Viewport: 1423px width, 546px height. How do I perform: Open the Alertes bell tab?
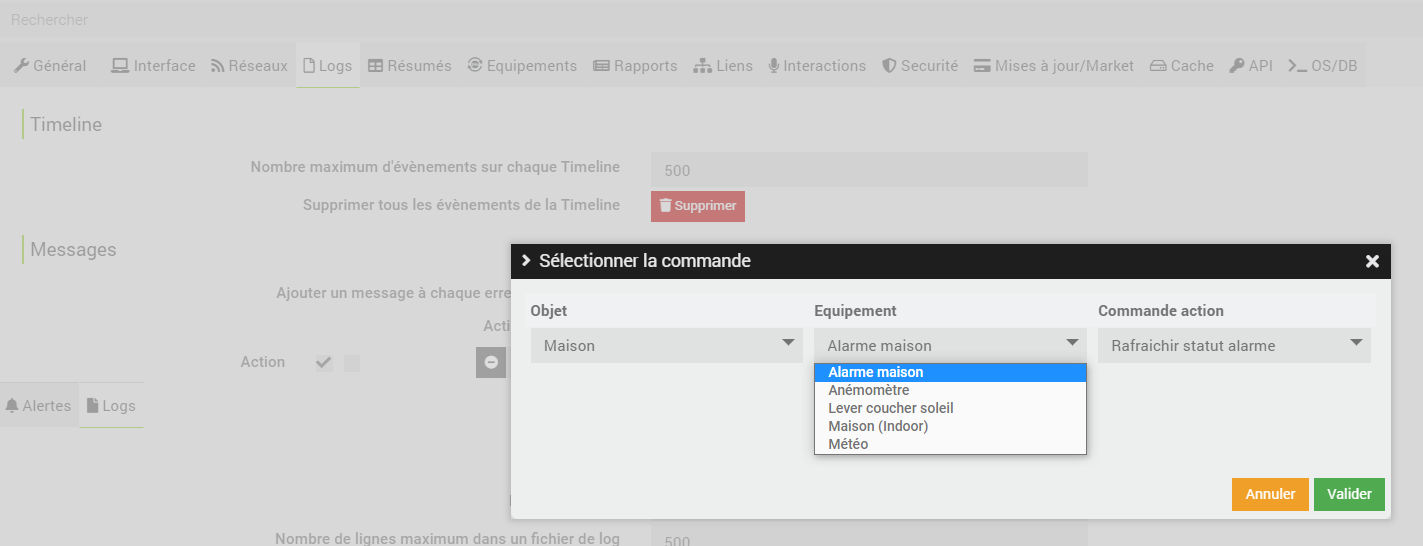[x=39, y=406]
